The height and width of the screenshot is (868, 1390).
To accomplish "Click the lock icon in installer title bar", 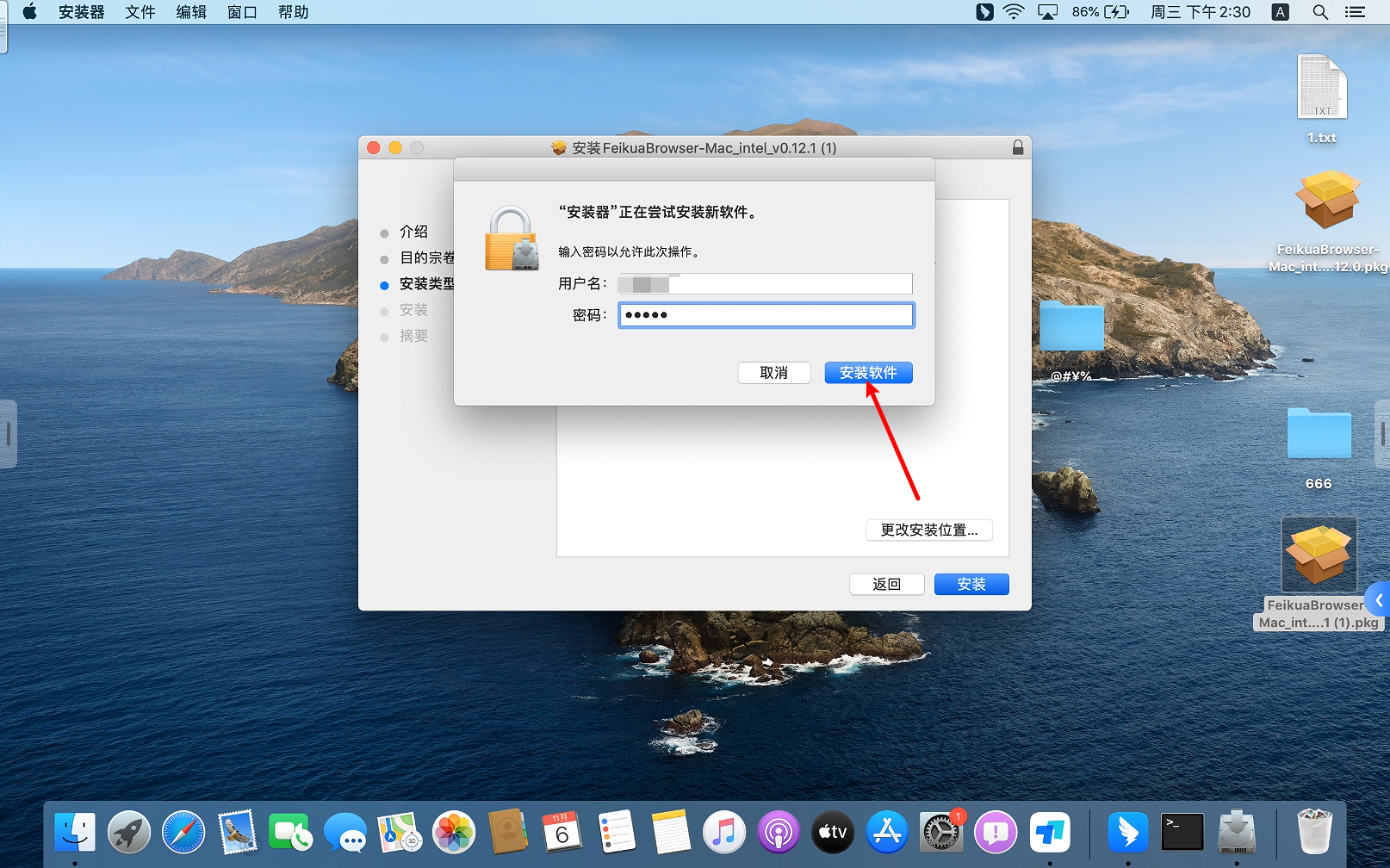I will [x=1018, y=148].
